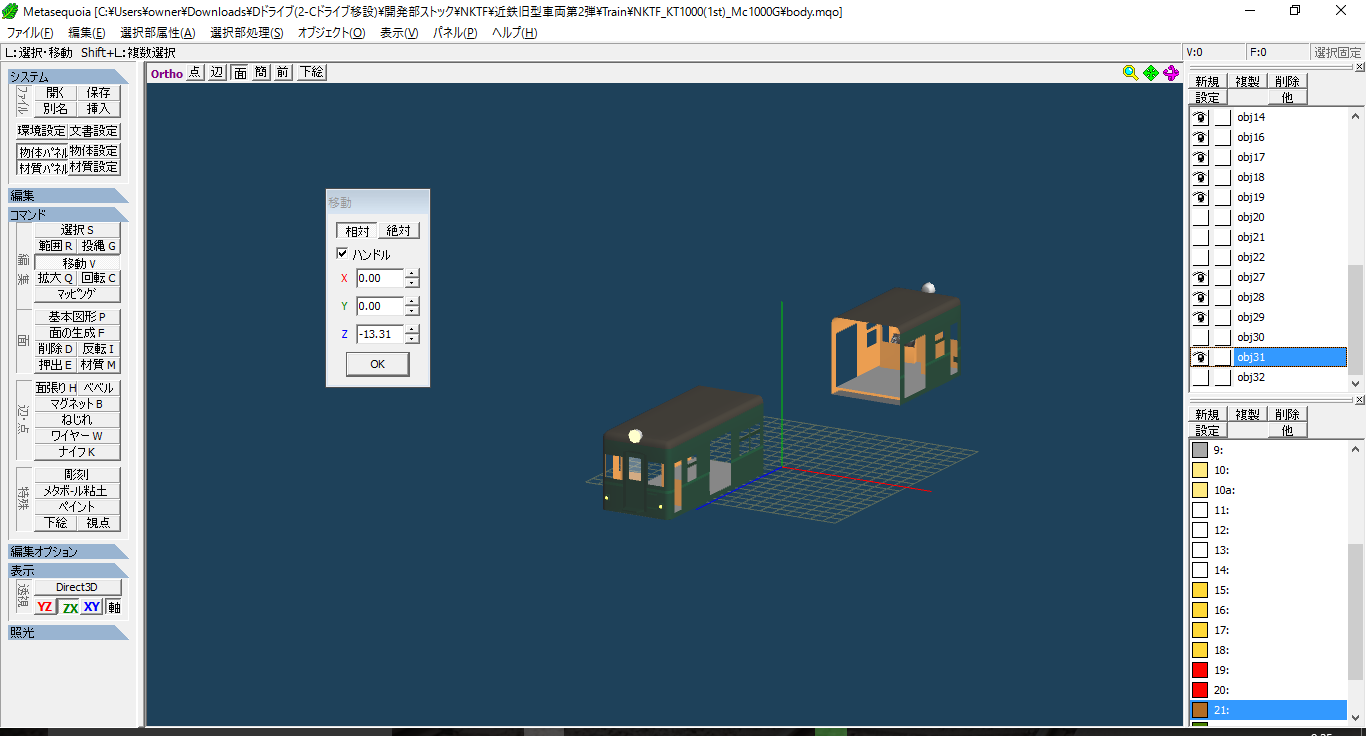Viewport: 1366px width, 736px height.
Task: Click the magenta pan view icon
Action: tap(1171, 73)
